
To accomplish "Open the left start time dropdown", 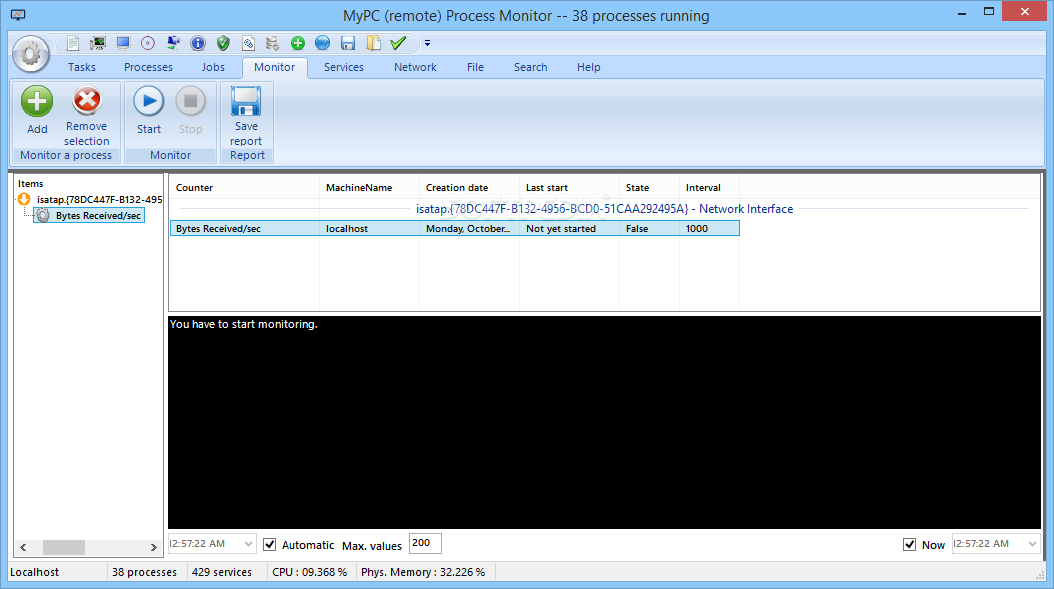I will pyautogui.click(x=248, y=543).
